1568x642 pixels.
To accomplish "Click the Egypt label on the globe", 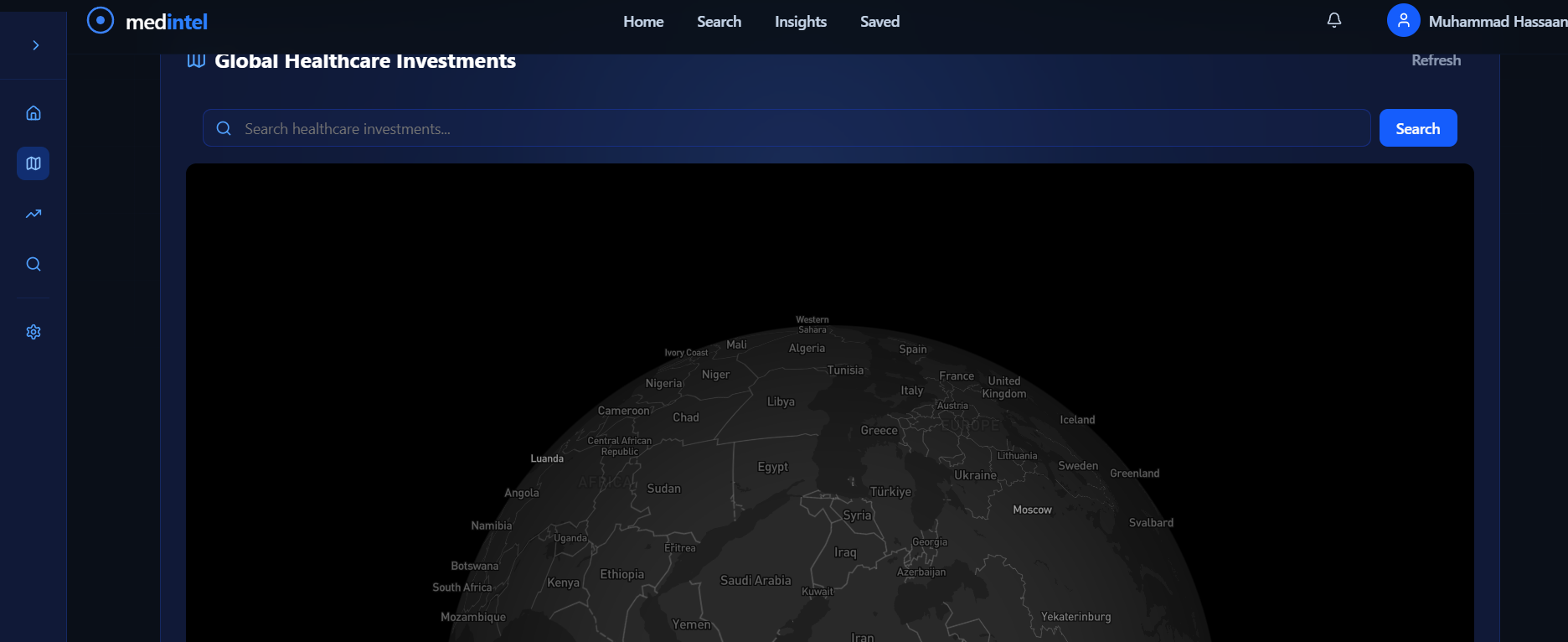I will point(772,467).
